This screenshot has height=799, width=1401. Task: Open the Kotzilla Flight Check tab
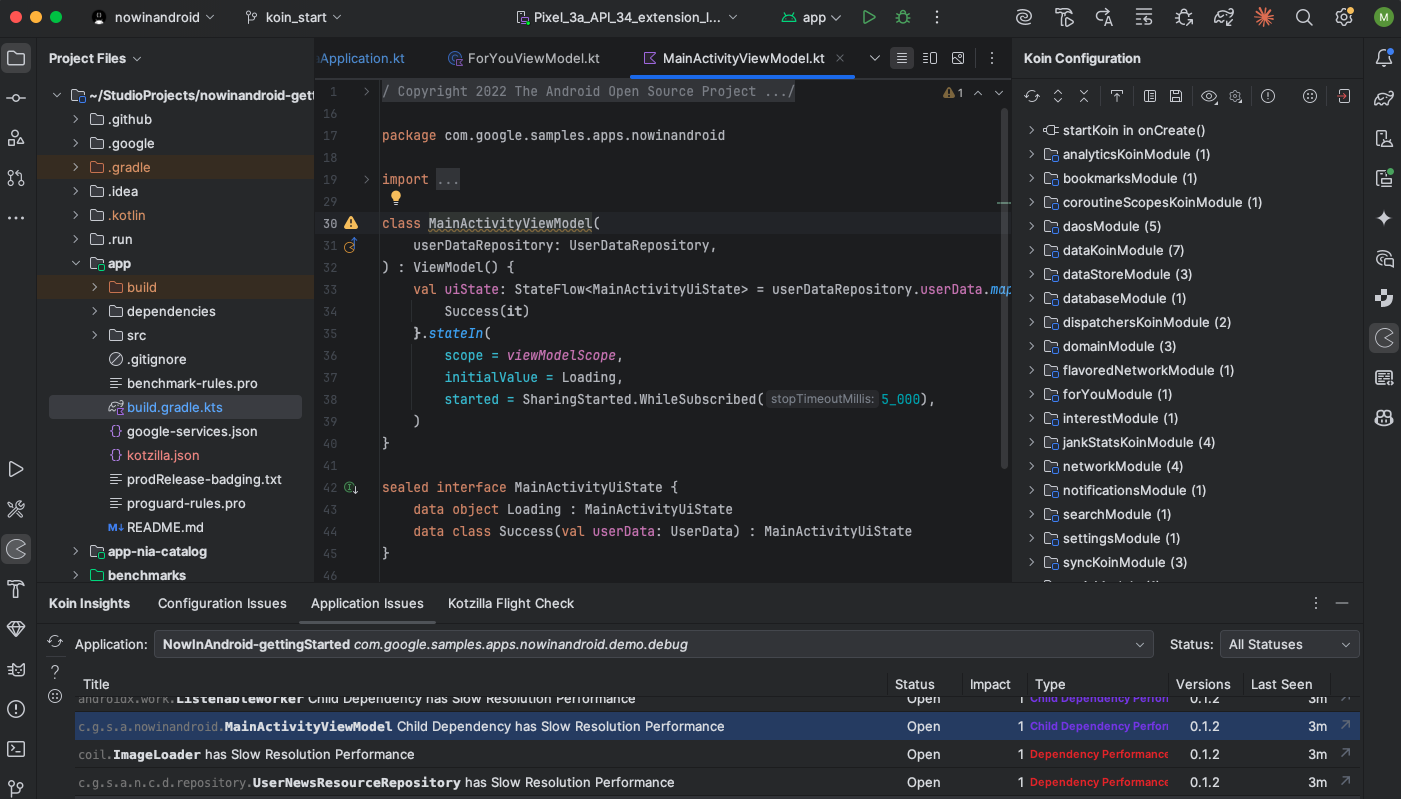pos(511,603)
